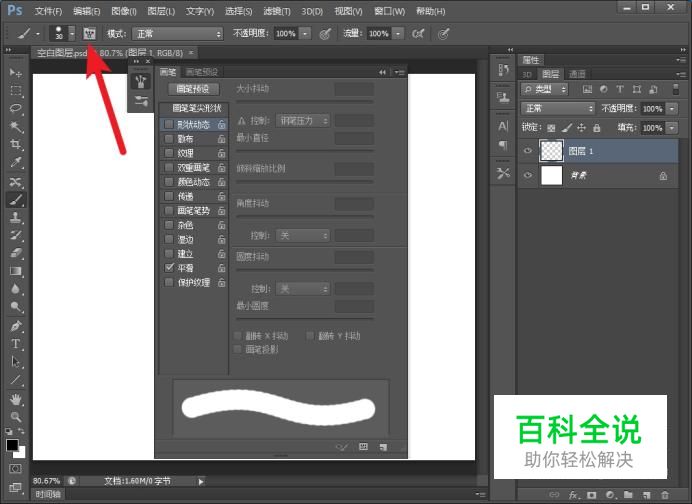Select the Gradient tool

[16, 271]
